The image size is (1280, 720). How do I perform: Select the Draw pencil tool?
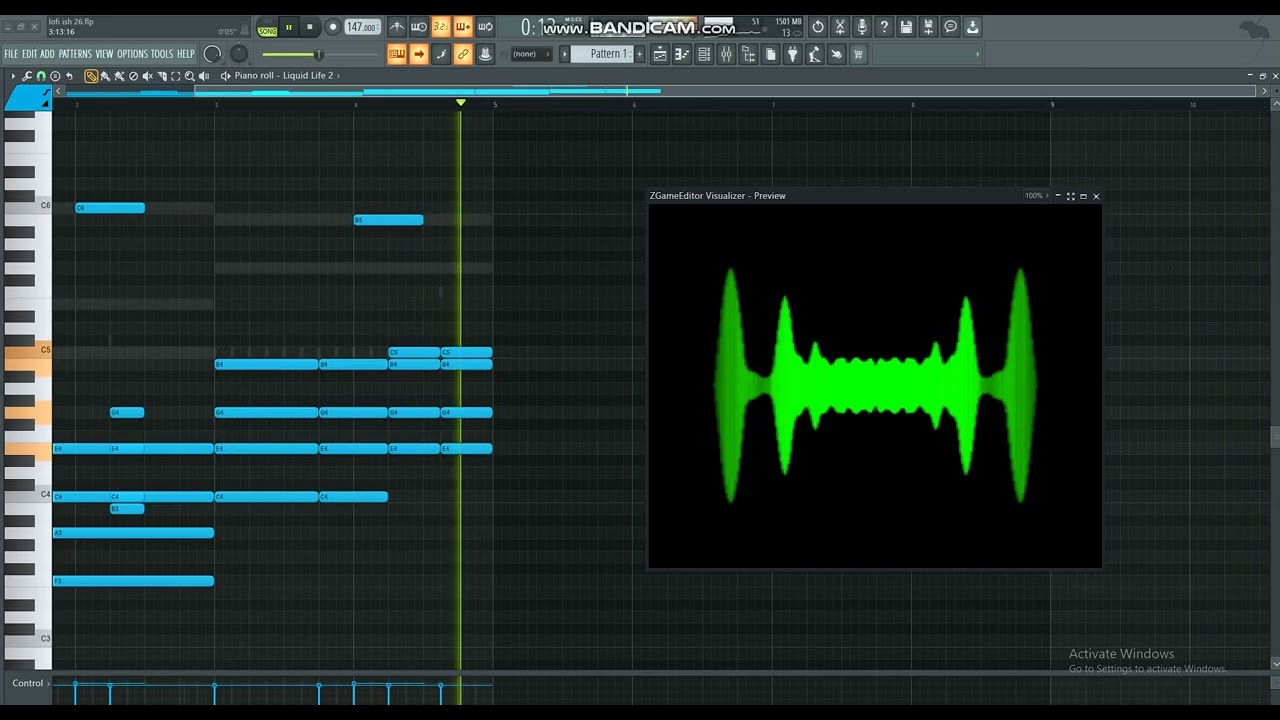coord(91,76)
